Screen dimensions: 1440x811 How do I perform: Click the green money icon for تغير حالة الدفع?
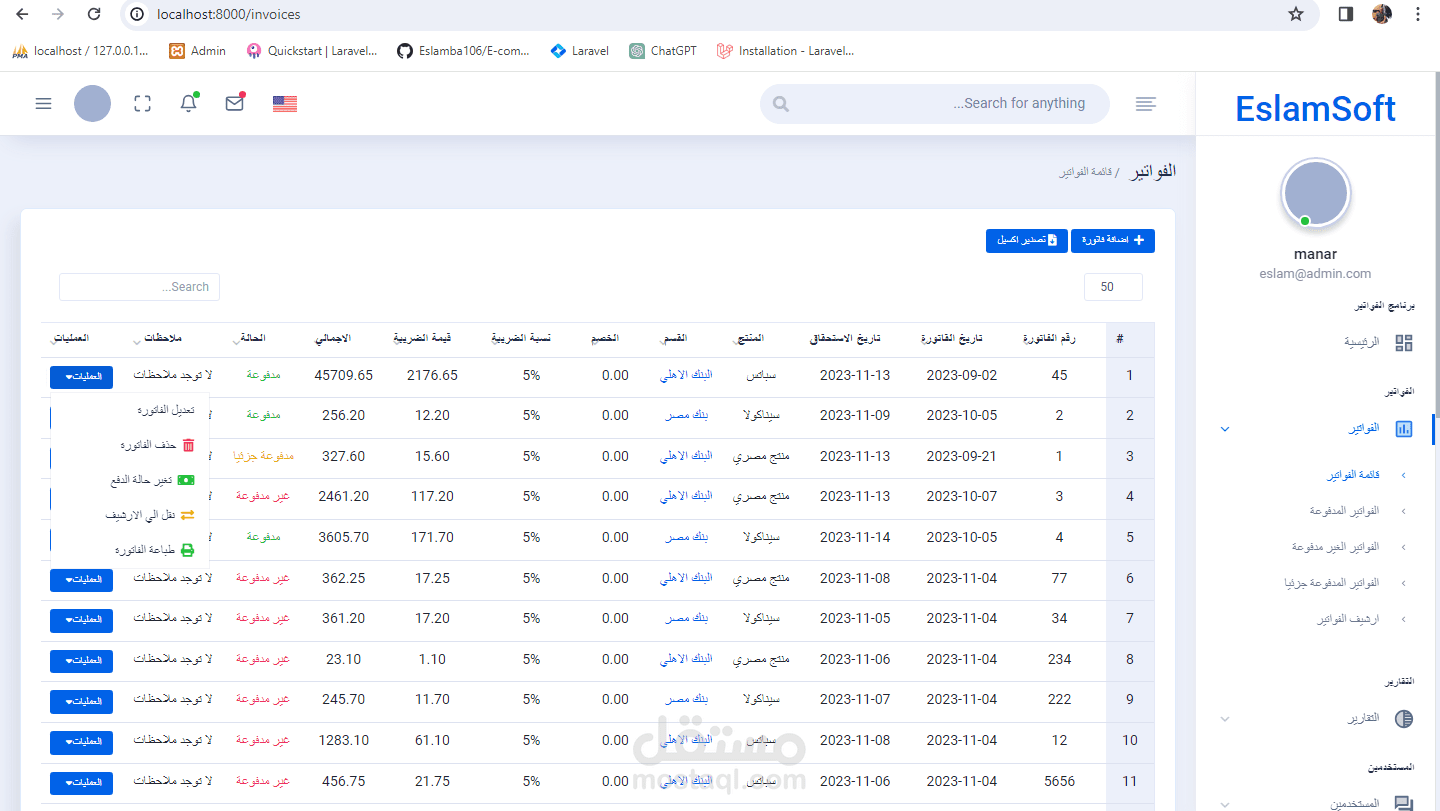tap(186, 480)
